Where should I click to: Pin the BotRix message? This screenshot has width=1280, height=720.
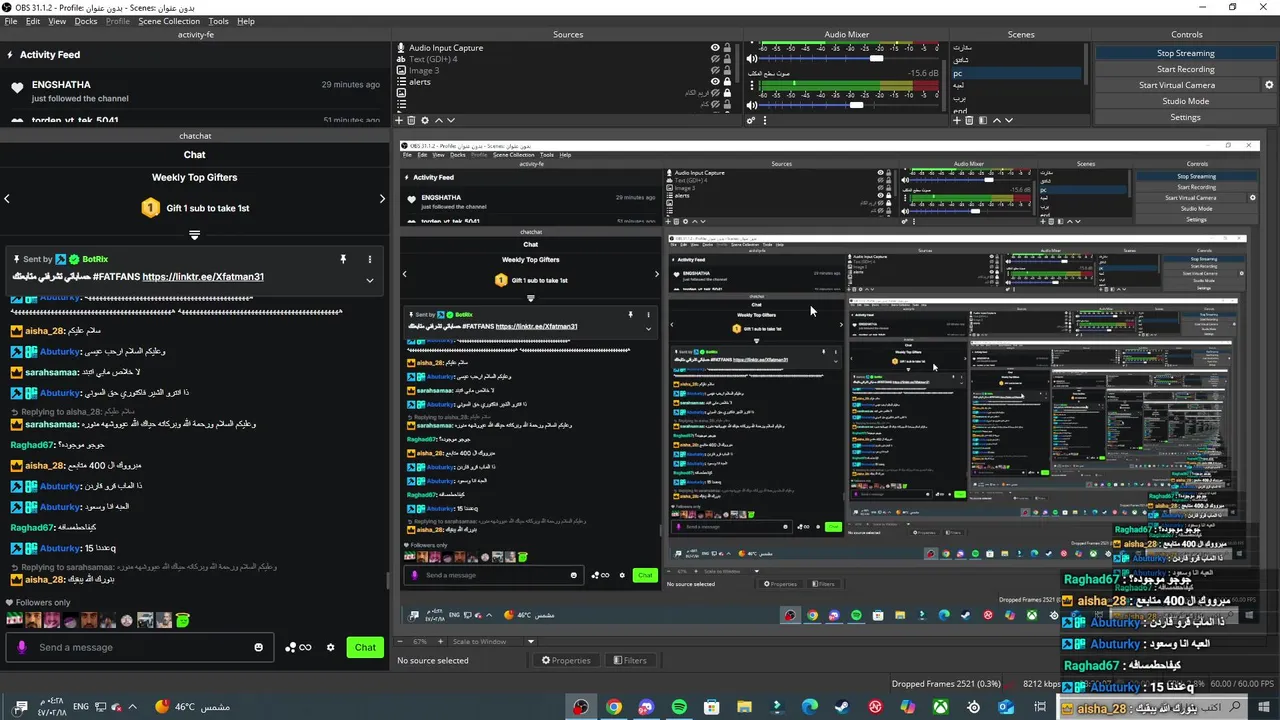[x=343, y=259]
